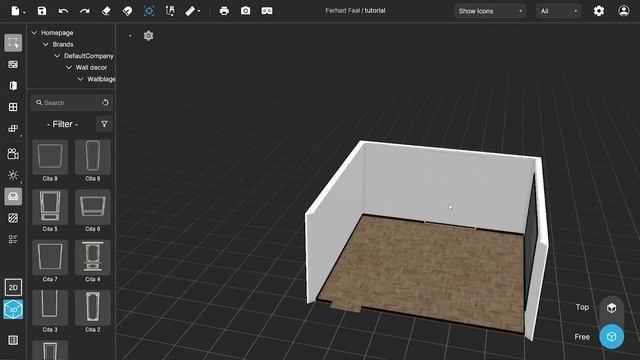Take a snapshot with camera icon
The image size is (640, 360).
[245, 11]
